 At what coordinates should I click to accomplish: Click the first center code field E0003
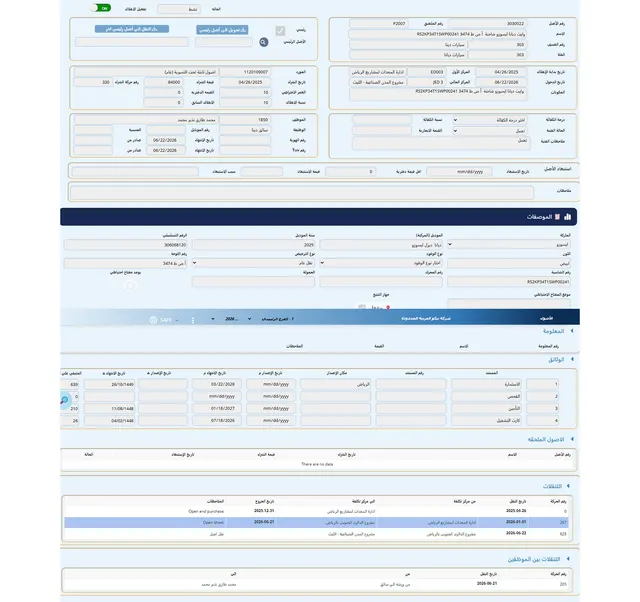(x=427, y=72)
